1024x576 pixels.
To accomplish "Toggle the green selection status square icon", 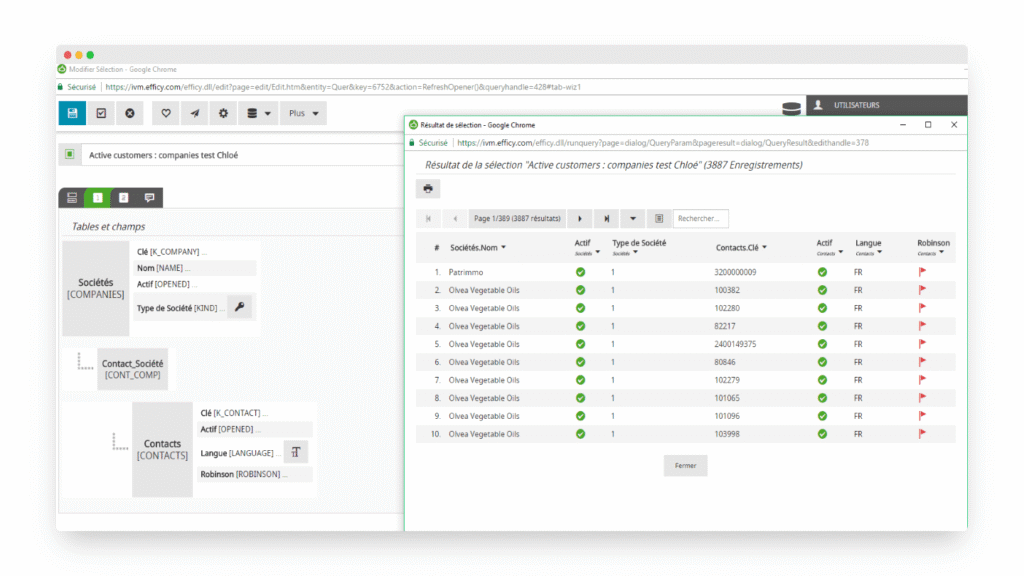I will pos(69,155).
